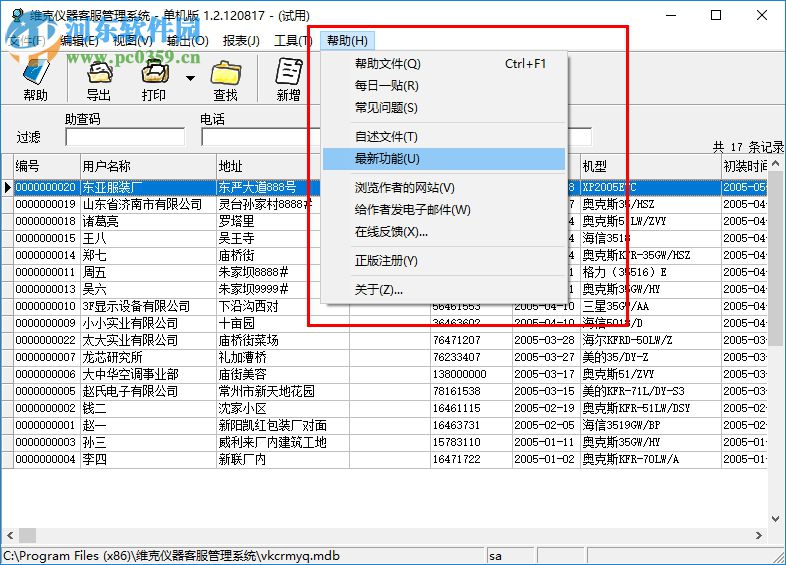This screenshot has width=786, height=565.
Task: Select customer cell 吴六
Action: pos(148,290)
